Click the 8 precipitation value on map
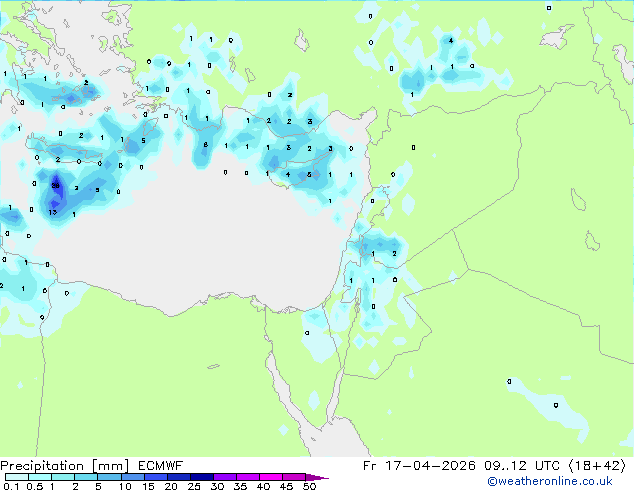 pyautogui.click(x=205, y=144)
